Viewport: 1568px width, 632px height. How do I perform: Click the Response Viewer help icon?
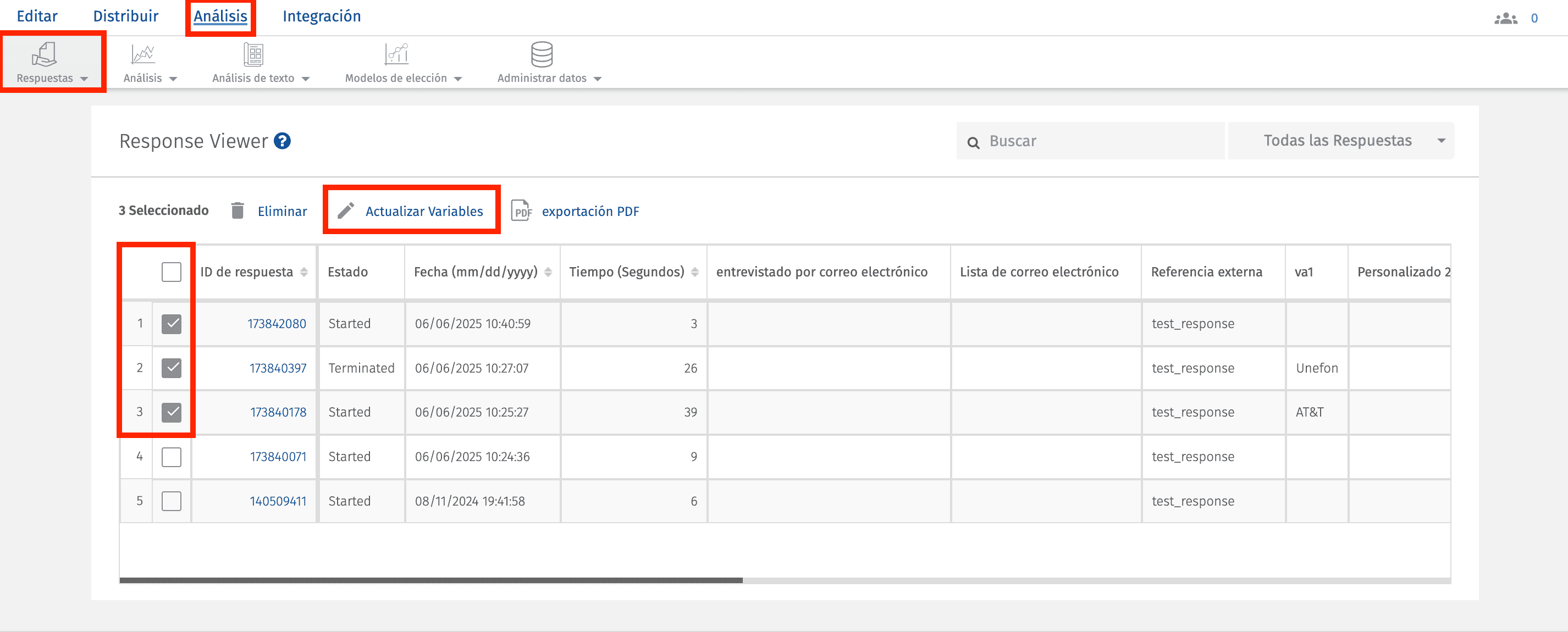282,141
